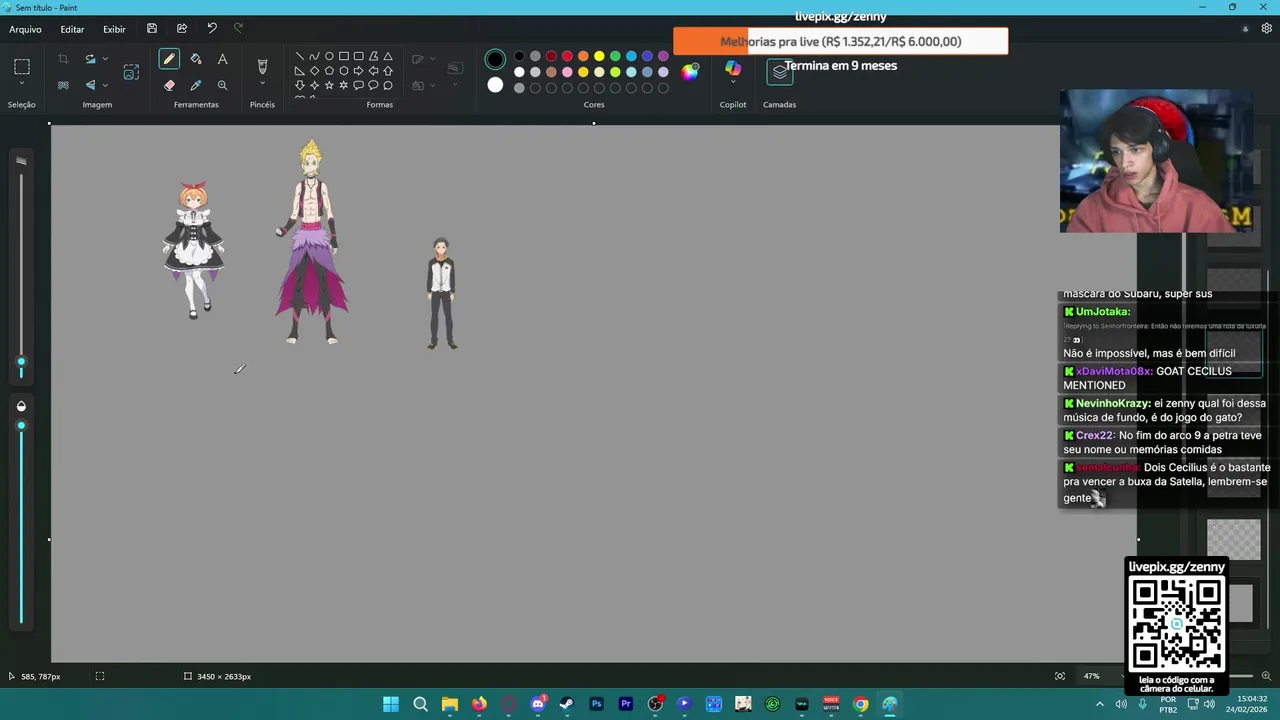Viewport: 1280px width, 720px height.
Task: Pick the five-point Star shape
Action: [x=329, y=85]
